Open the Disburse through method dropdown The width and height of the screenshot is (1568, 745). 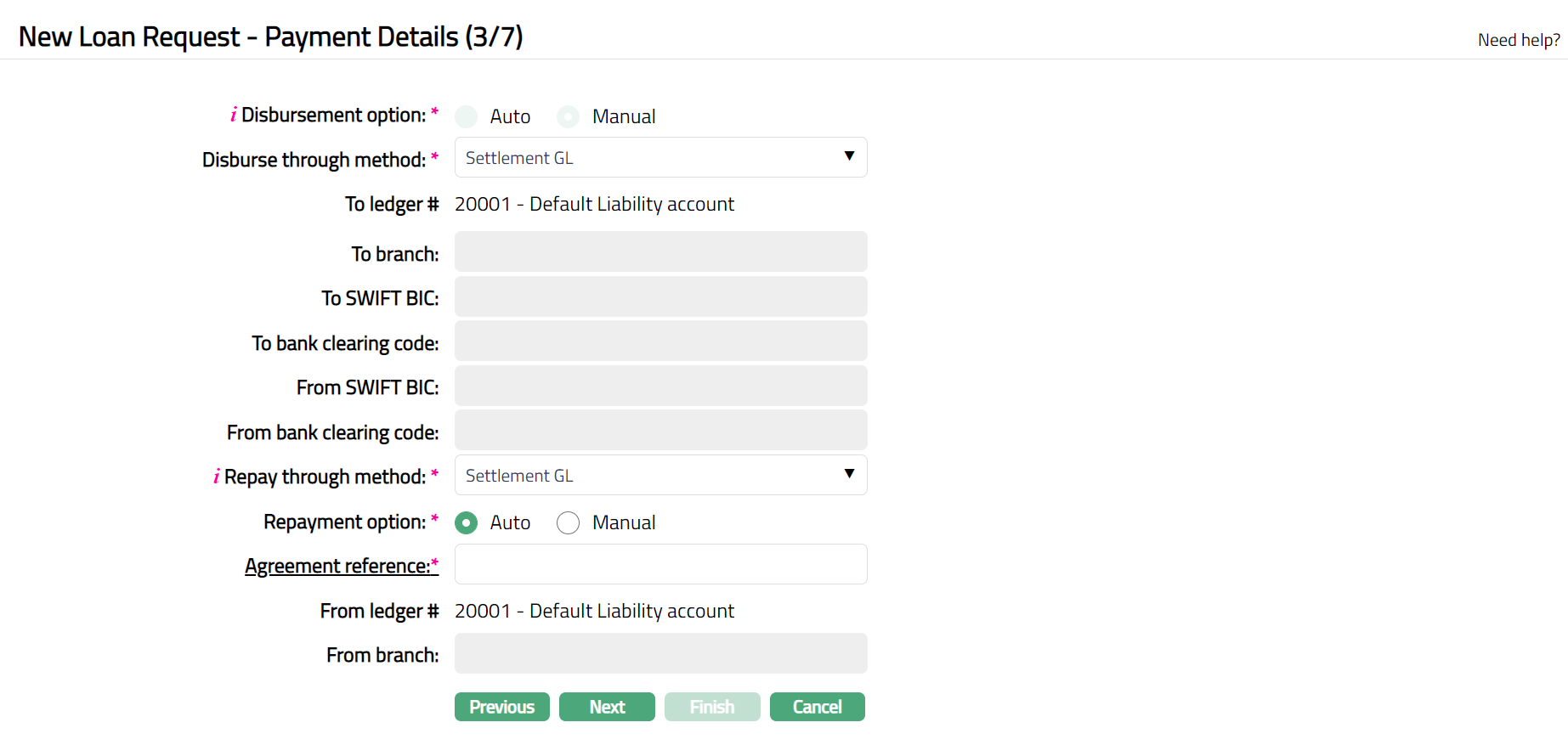click(660, 157)
